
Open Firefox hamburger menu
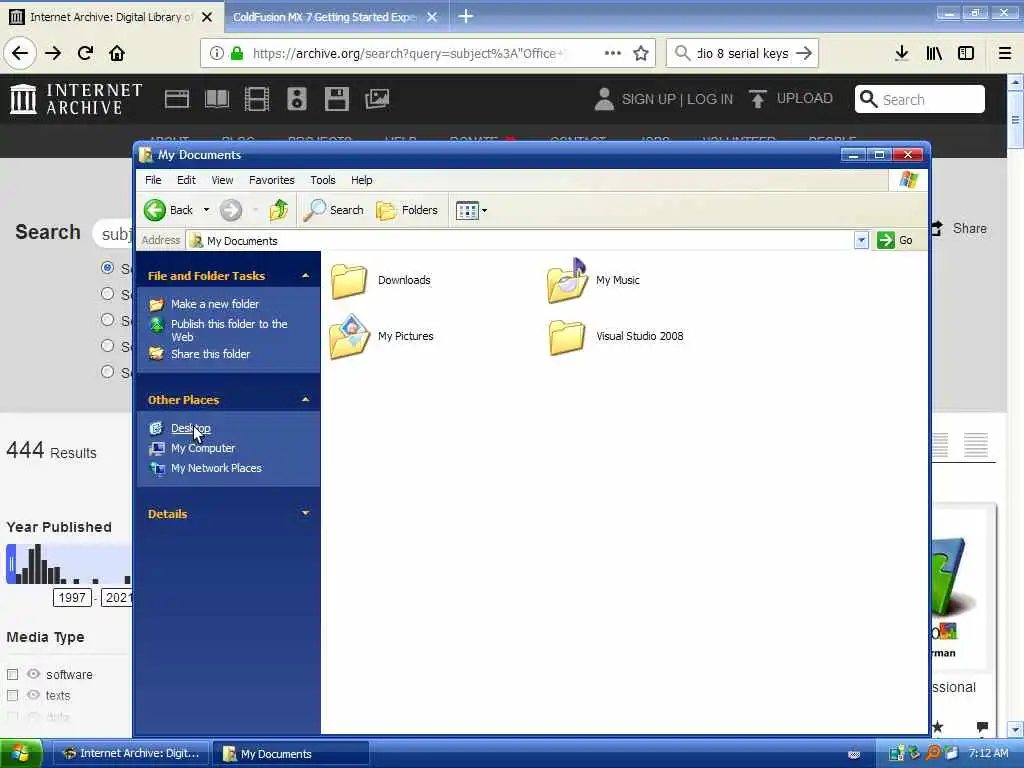tap(1005, 53)
